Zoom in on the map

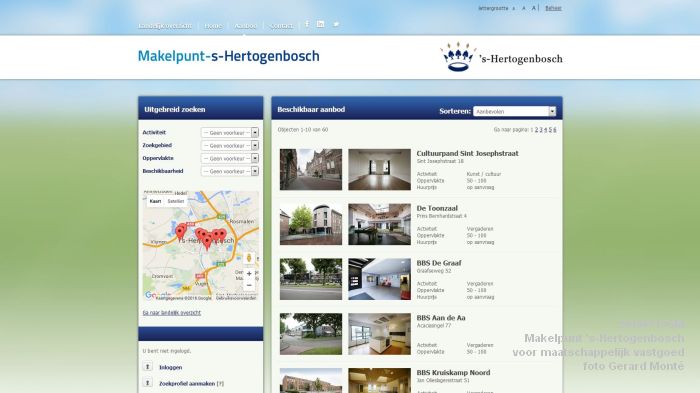[249, 274]
